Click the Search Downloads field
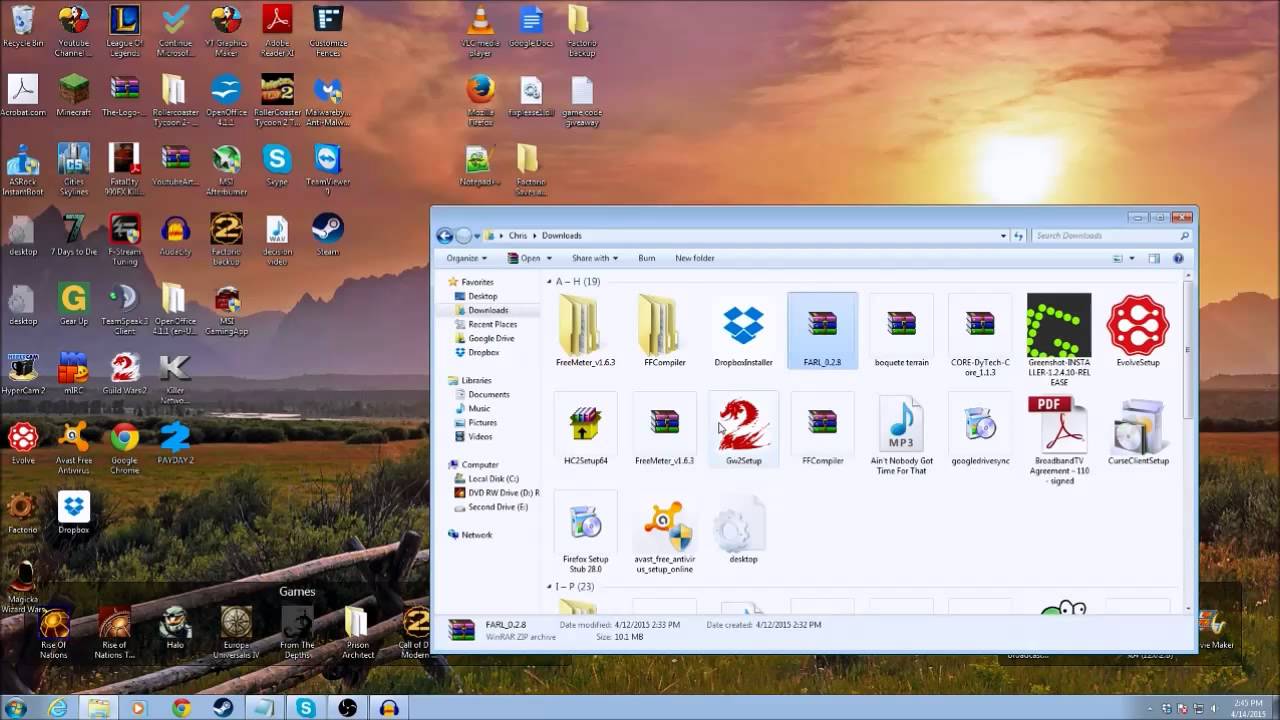The height and width of the screenshot is (720, 1280). [x=1112, y=236]
